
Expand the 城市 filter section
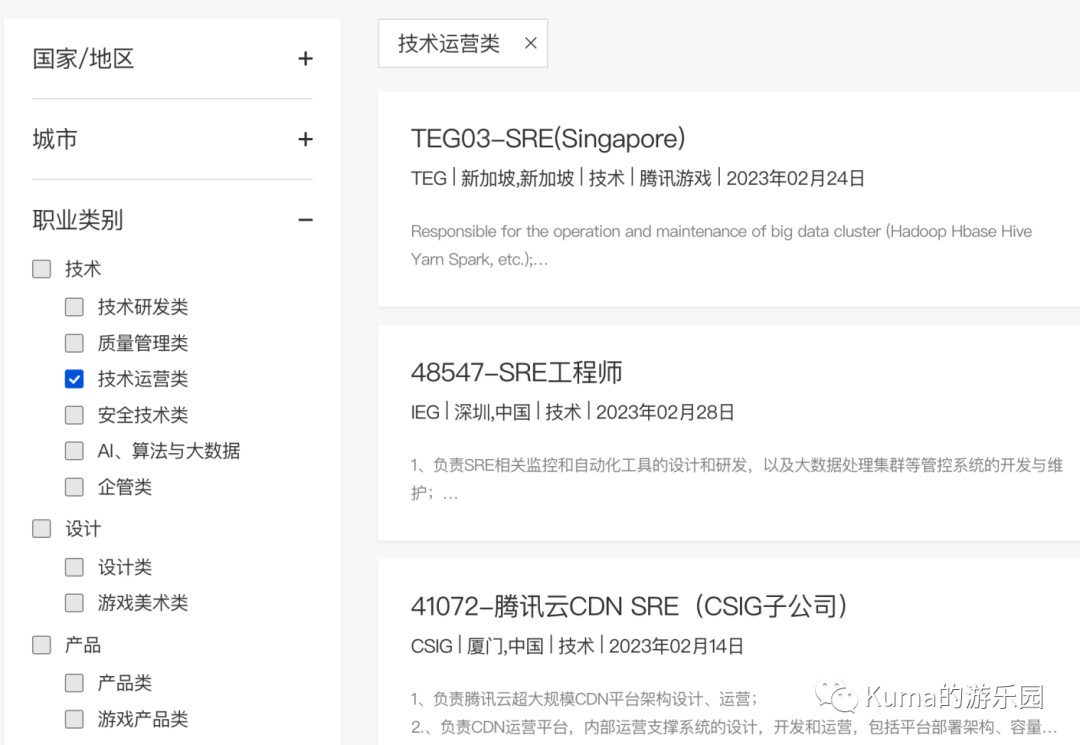[x=305, y=140]
